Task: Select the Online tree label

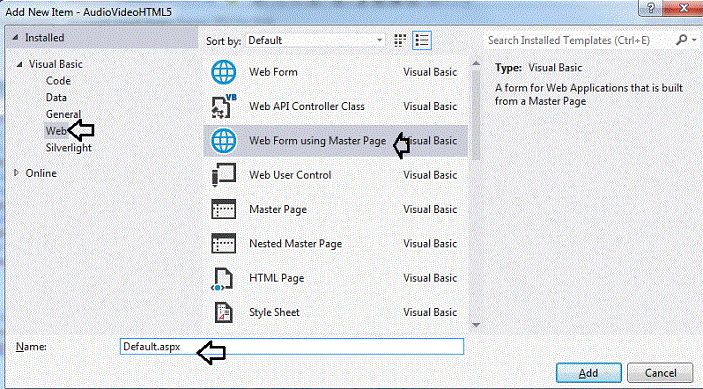Action: click(x=41, y=173)
